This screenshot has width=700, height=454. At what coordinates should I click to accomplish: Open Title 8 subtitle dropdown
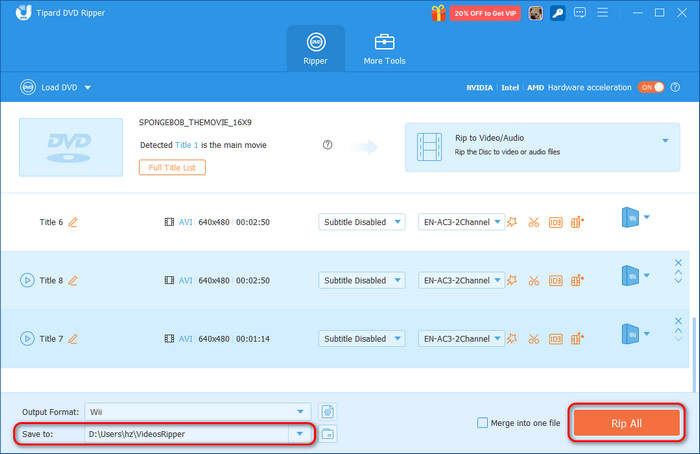point(362,280)
